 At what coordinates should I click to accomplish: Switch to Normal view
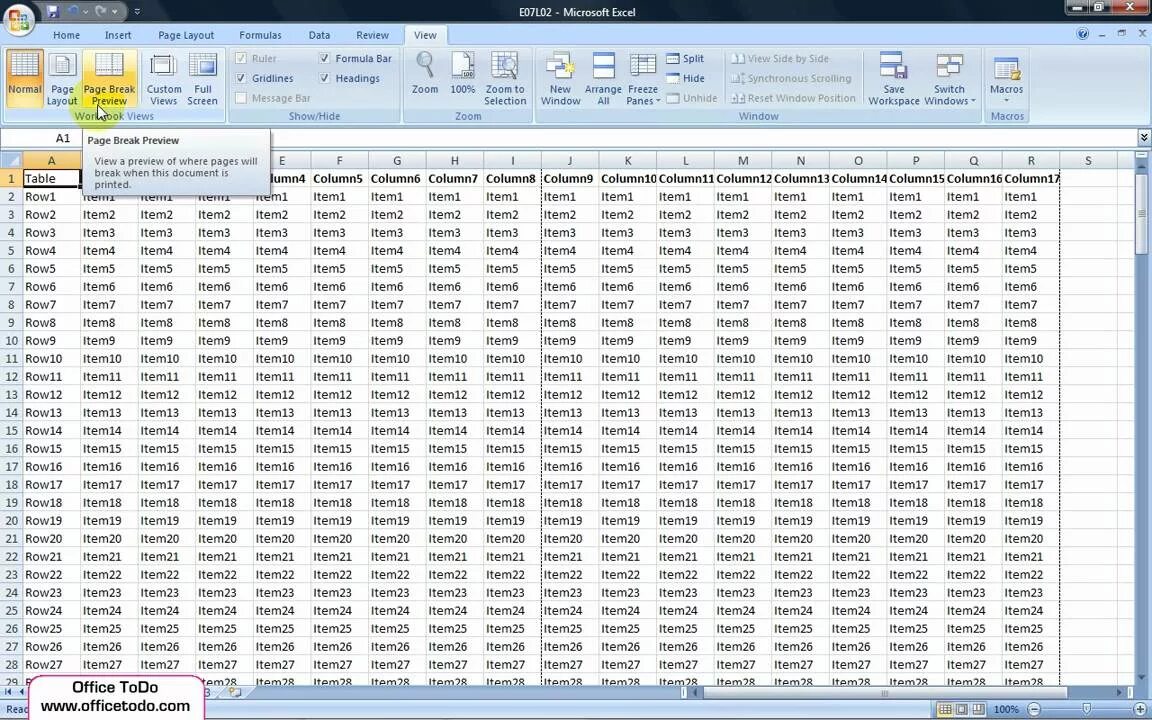pos(24,79)
